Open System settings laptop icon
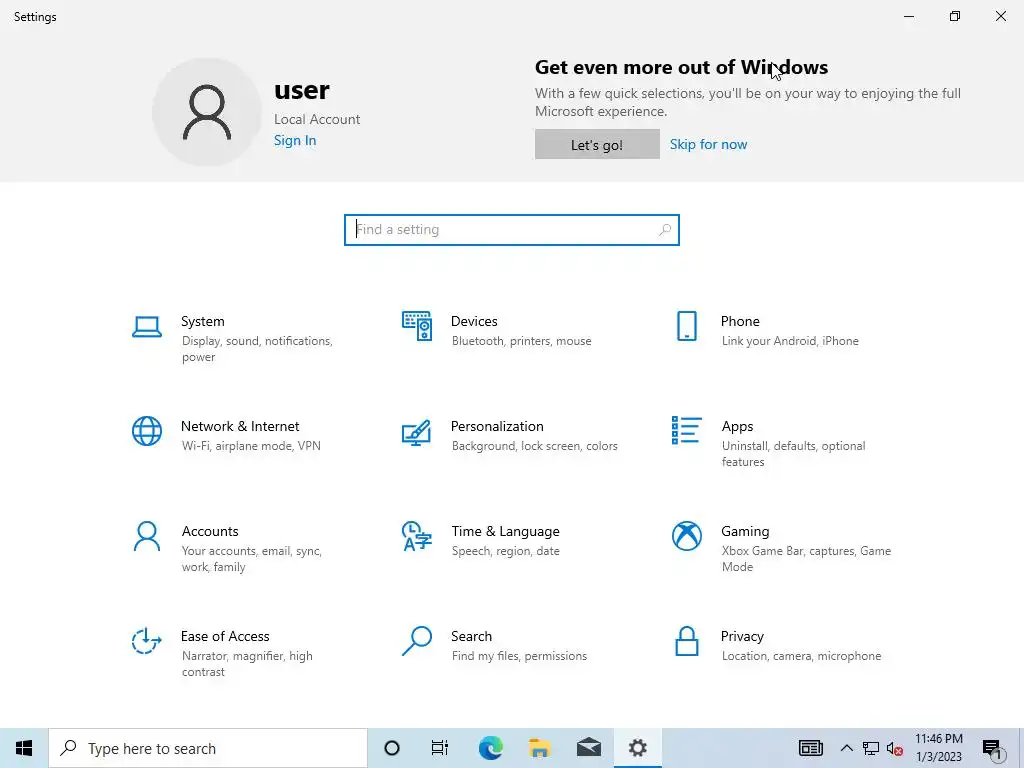Screen dimensions: 1024x768 pos(147,327)
